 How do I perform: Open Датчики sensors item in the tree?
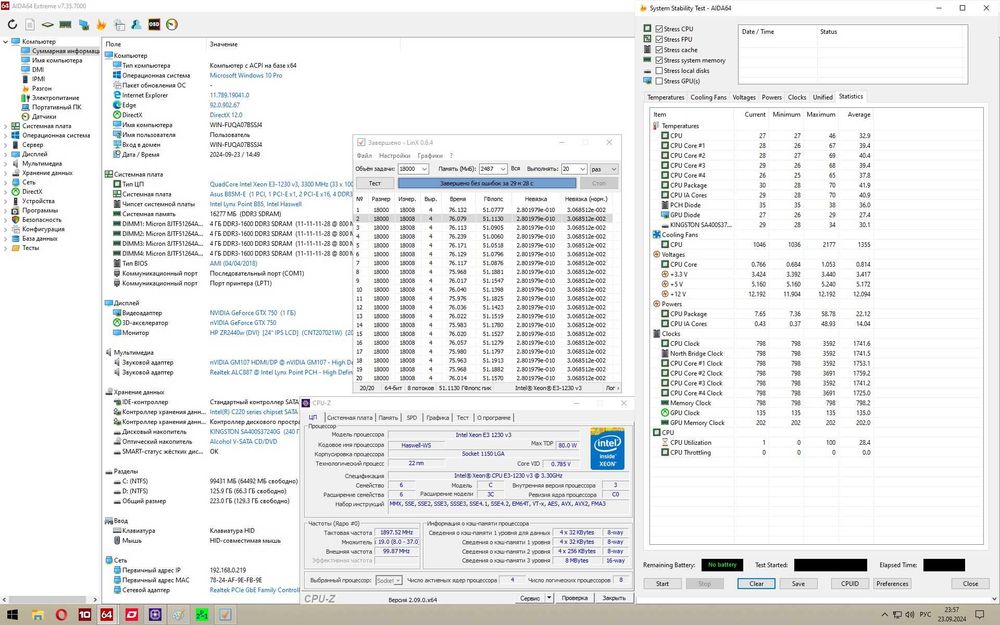[x=44, y=117]
